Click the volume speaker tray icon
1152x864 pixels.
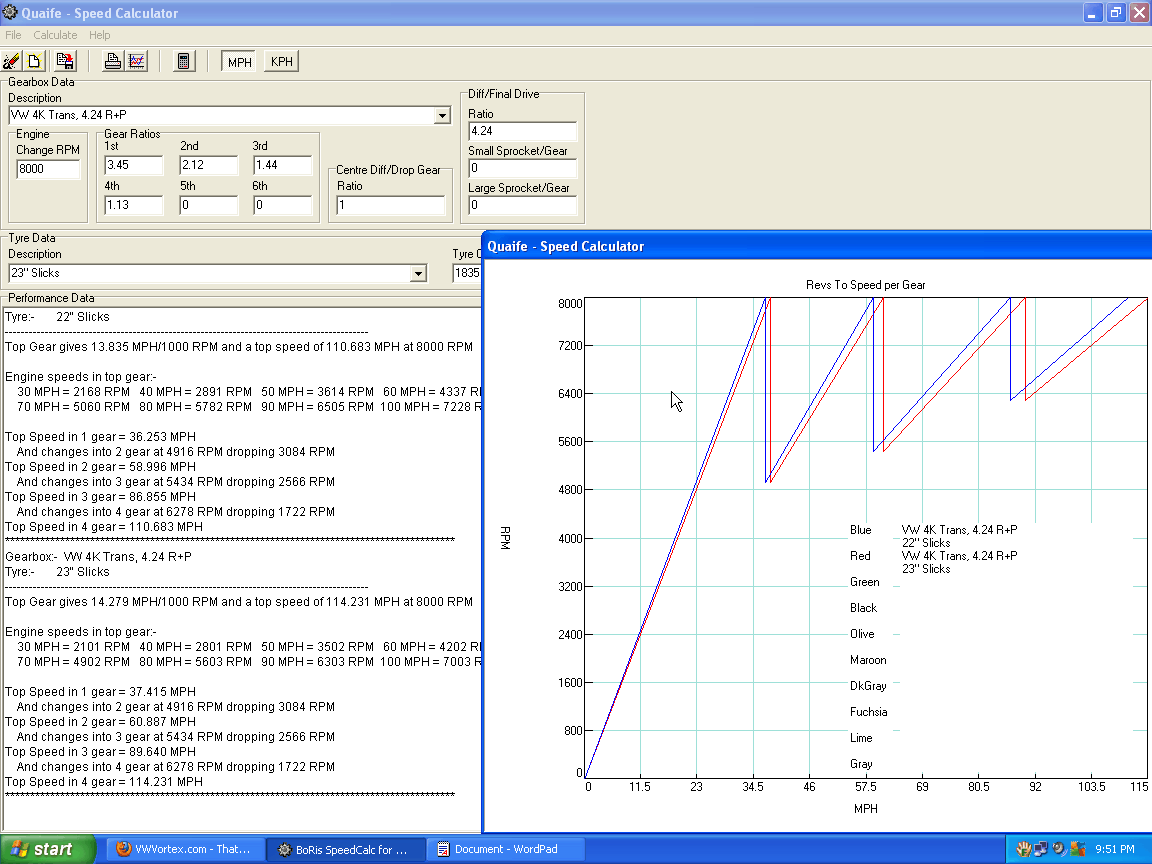coord(1059,849)
